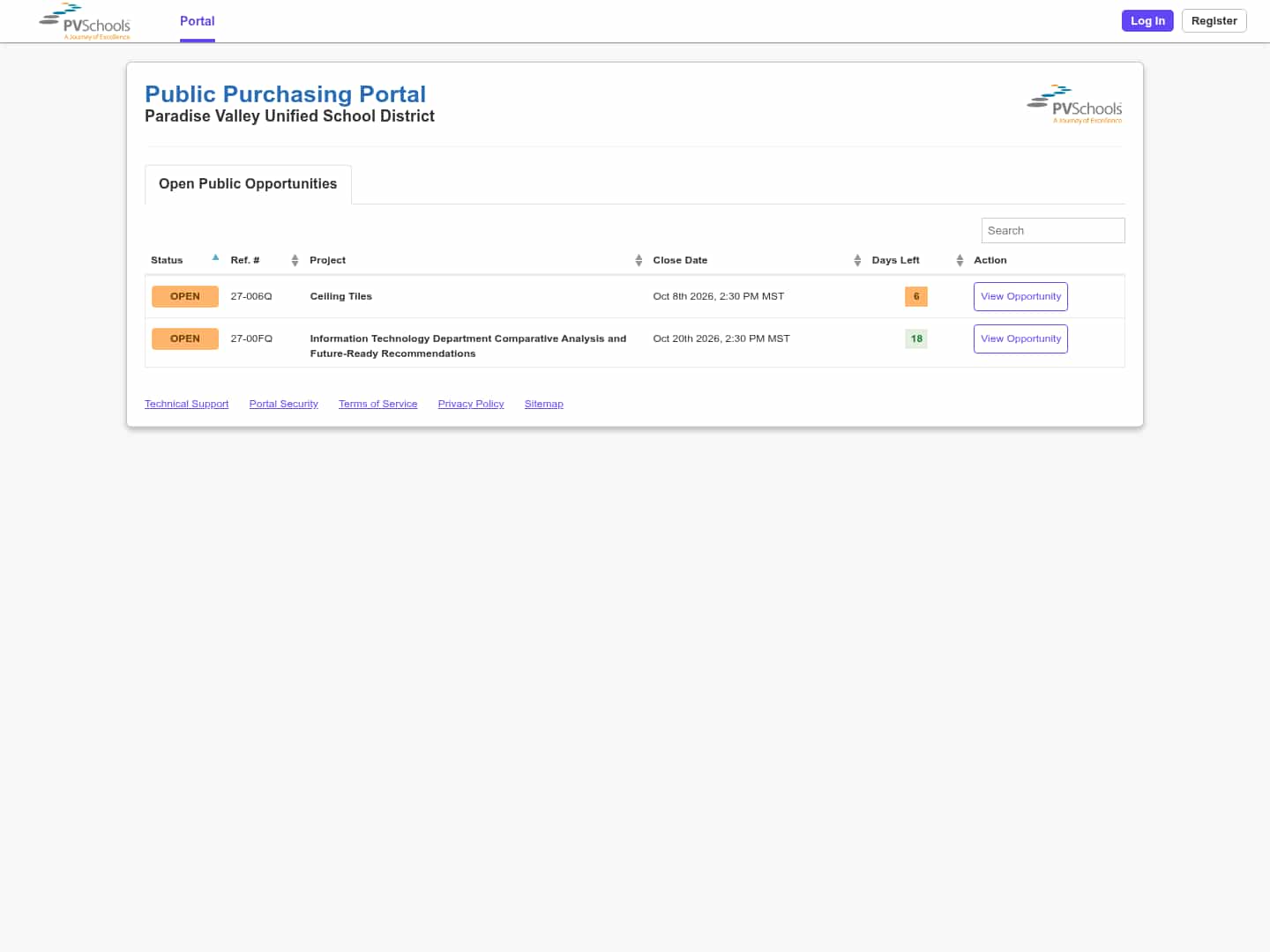
Task: Click the Paradise Valley Unified School District subtitle
Action: (289, 116)
